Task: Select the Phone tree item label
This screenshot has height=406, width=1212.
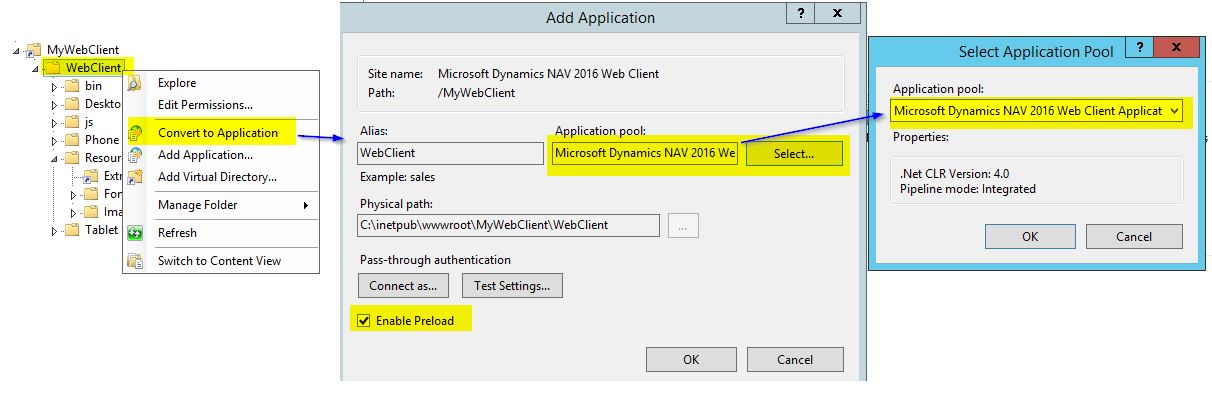Action: [101, 140]
